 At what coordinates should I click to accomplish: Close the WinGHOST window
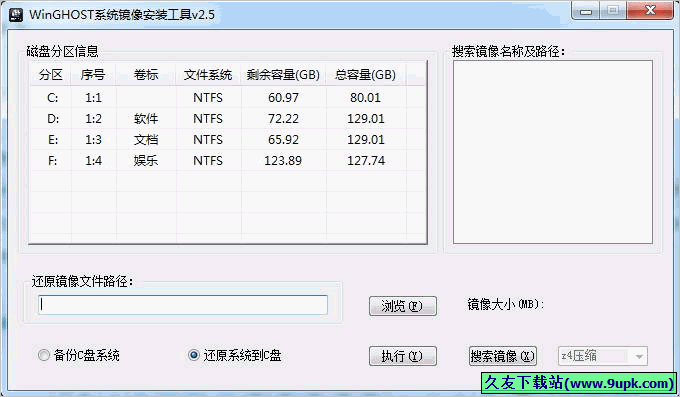(650, 11)
